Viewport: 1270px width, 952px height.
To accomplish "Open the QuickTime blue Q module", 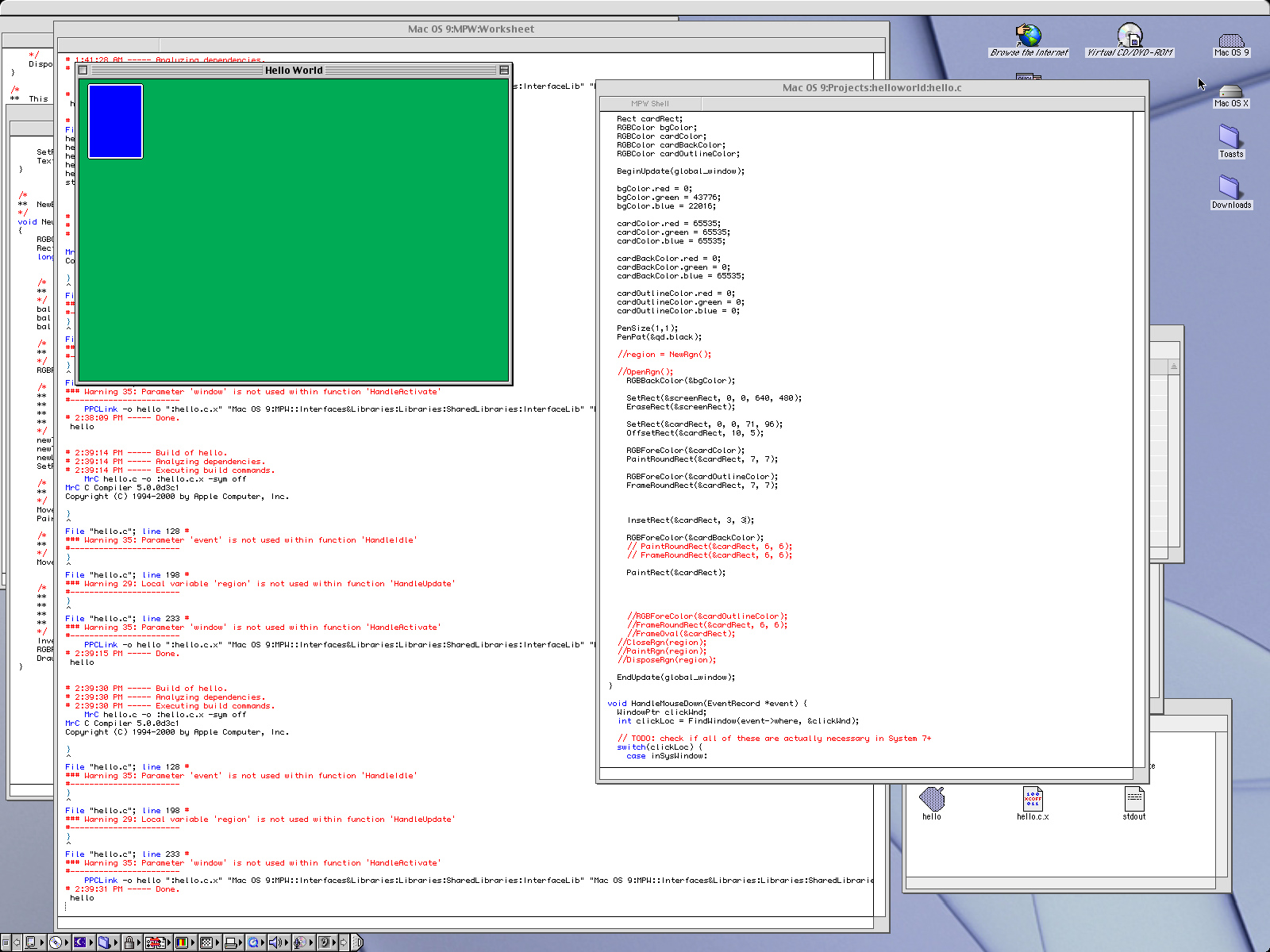I will tap(256, 942).
